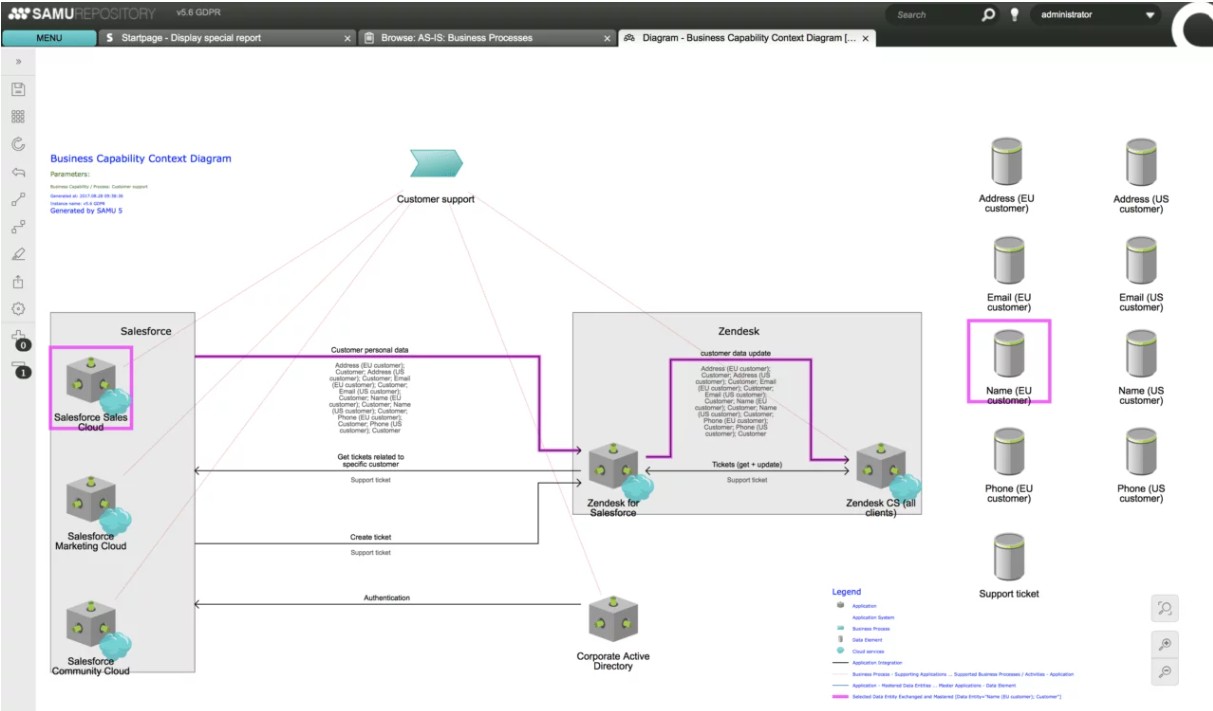Image resolution: width=1213 pixels, height=711 pixels.
Task: Click inside the Search input field
Action: coord(932,15)
